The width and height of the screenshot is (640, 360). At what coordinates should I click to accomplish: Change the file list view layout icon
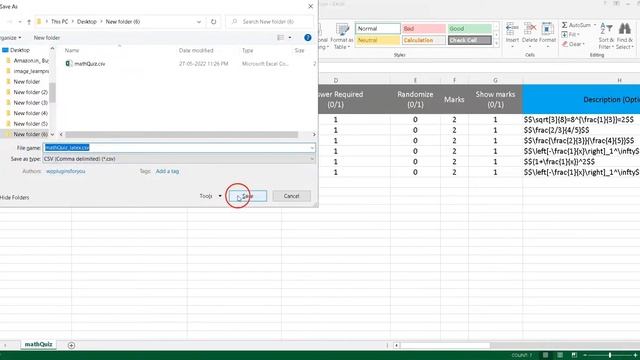280,38
